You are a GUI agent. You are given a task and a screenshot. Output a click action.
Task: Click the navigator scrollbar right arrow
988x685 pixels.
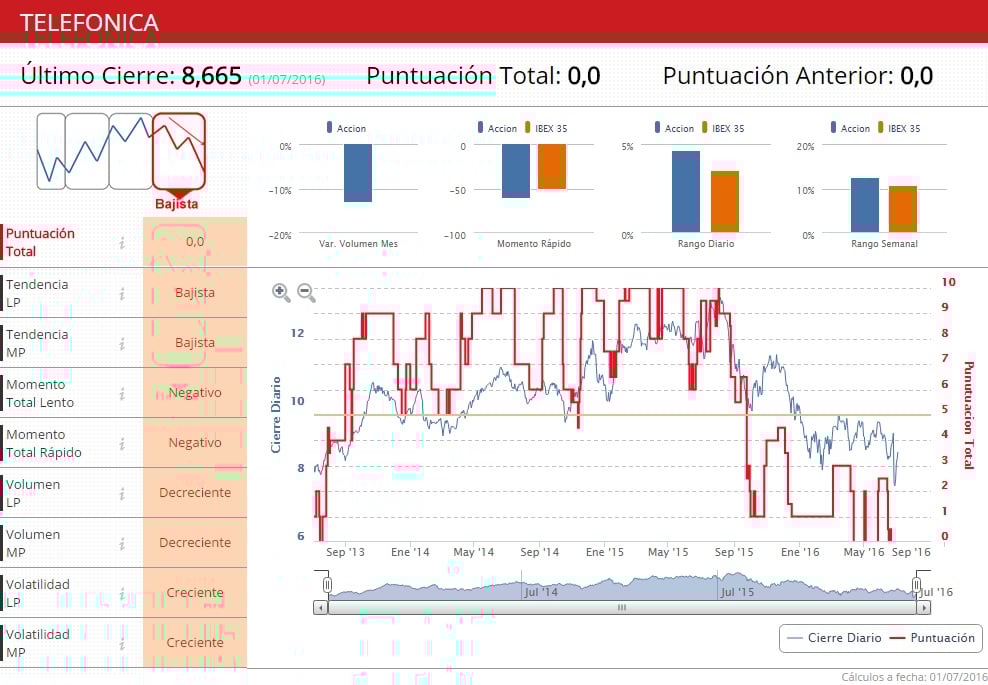[x=924, y=607]
